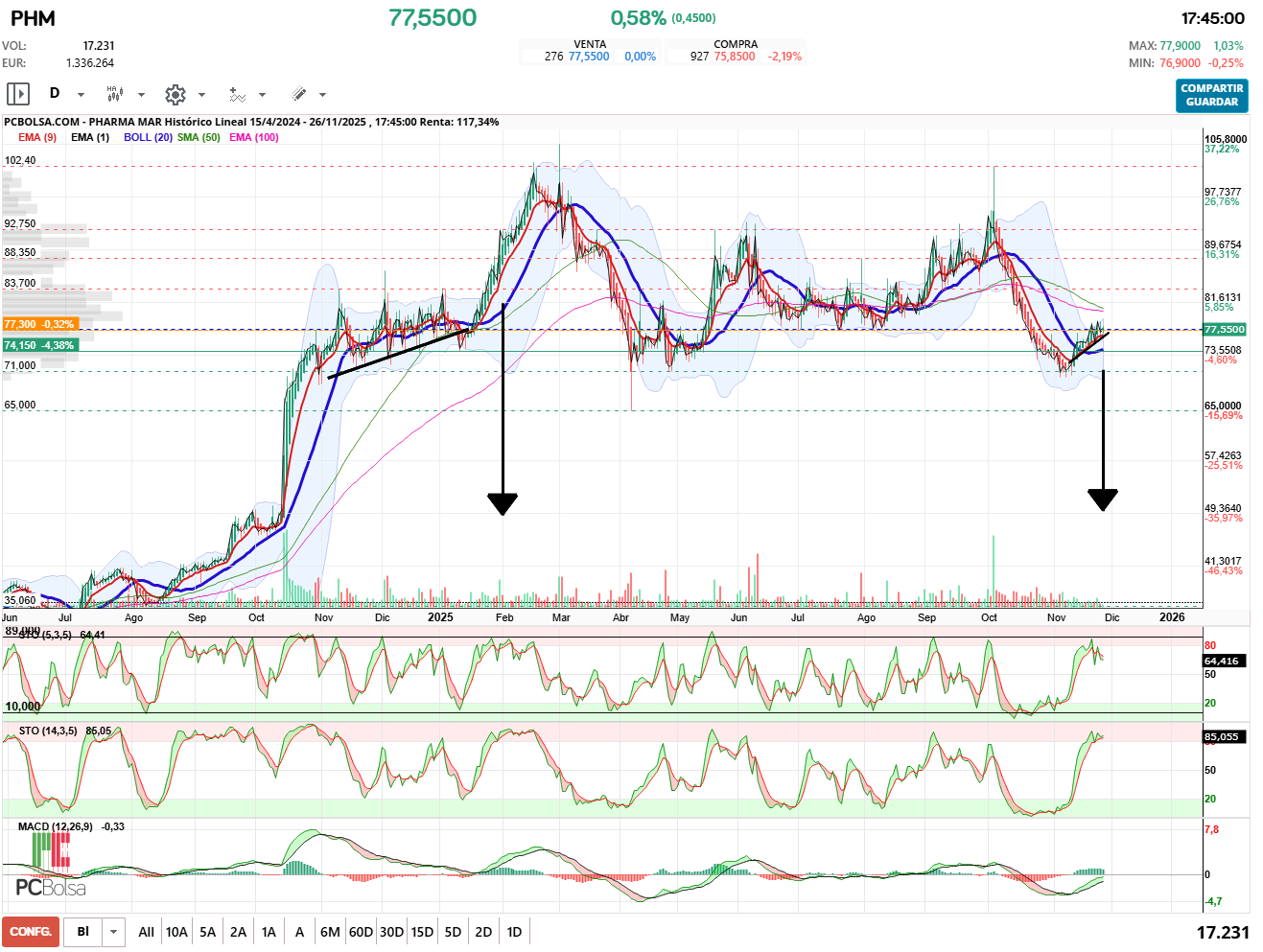1263x952 pixels.
Task: Switch to the 1A time range
Action: 269,932
